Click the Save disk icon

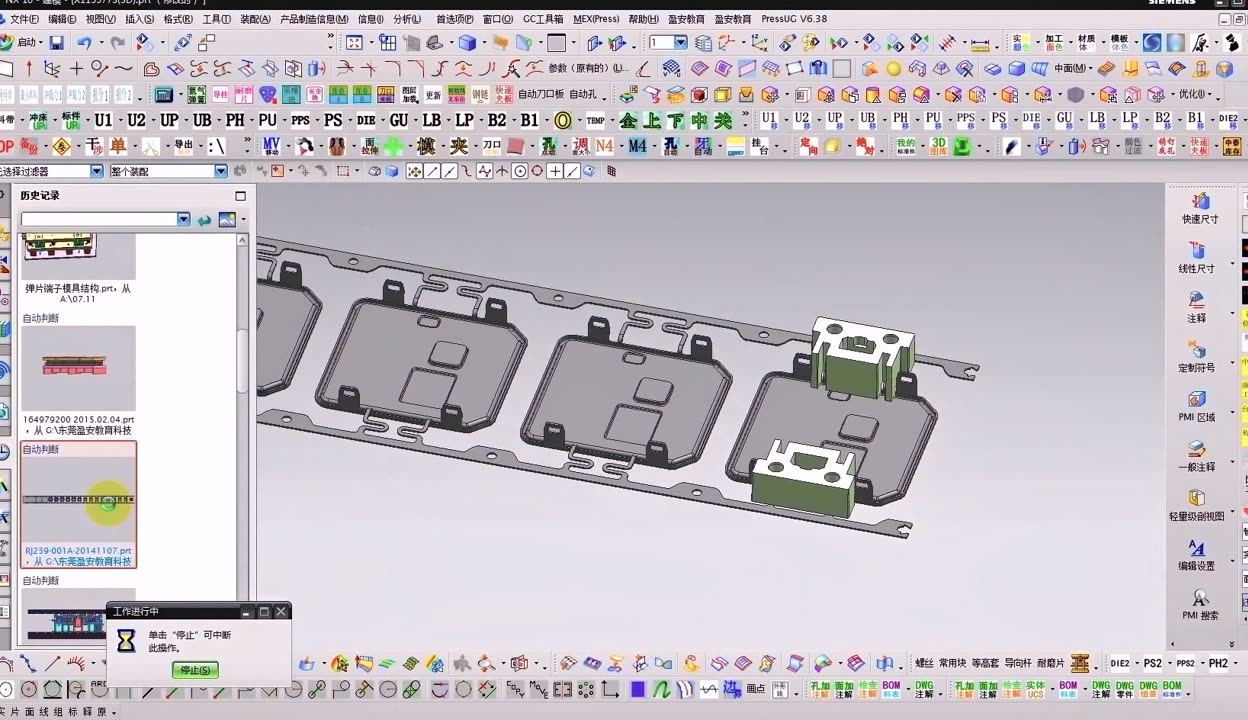click(57, 43)
